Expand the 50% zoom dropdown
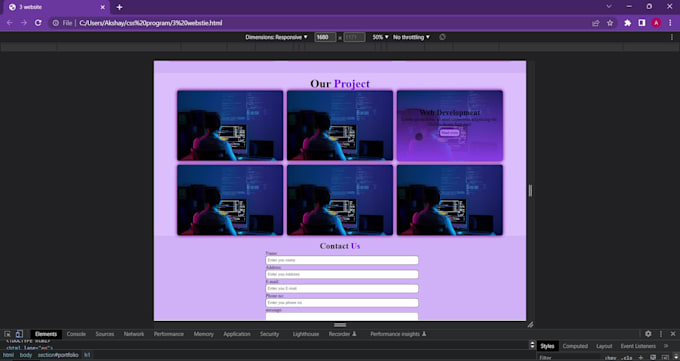Image resolution: width=680 pixels, height=361 pixels. (380, 37)
